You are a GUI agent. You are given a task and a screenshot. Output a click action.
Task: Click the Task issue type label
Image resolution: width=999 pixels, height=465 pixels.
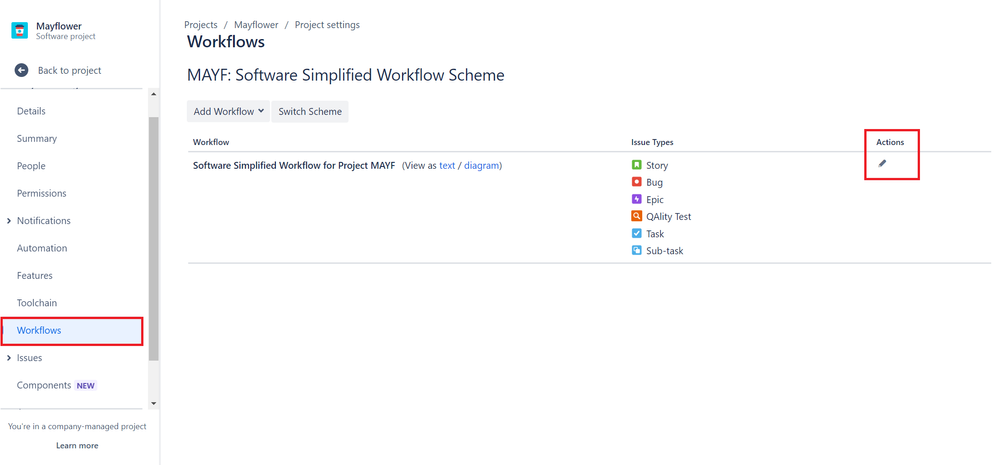(655, 234)
